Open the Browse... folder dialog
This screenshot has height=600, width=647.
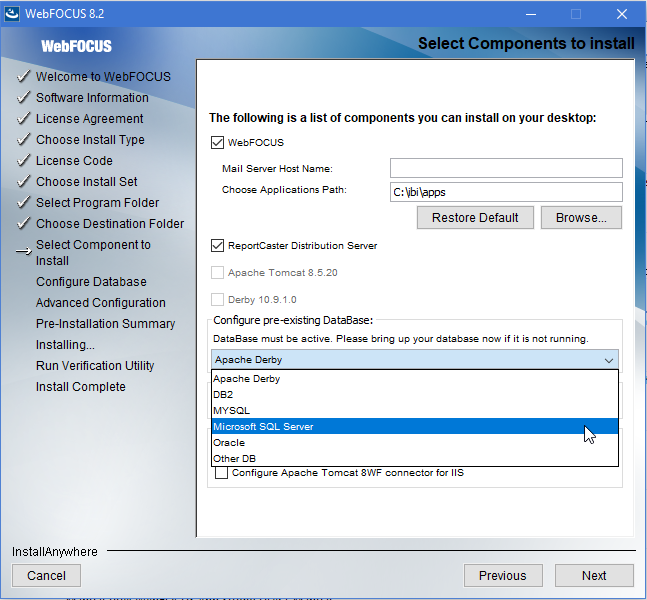click(x=581, y=217)
